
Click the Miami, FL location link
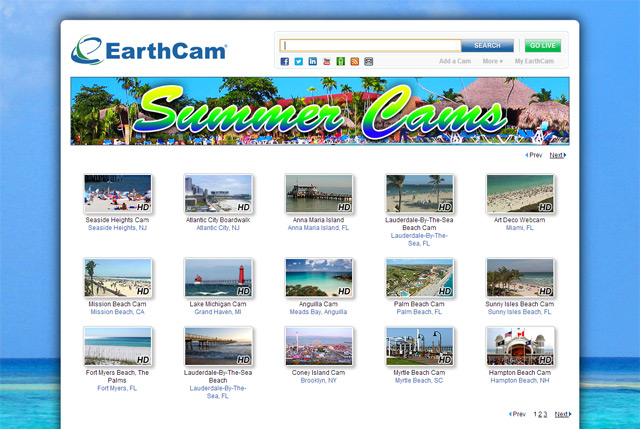point(520,228)
